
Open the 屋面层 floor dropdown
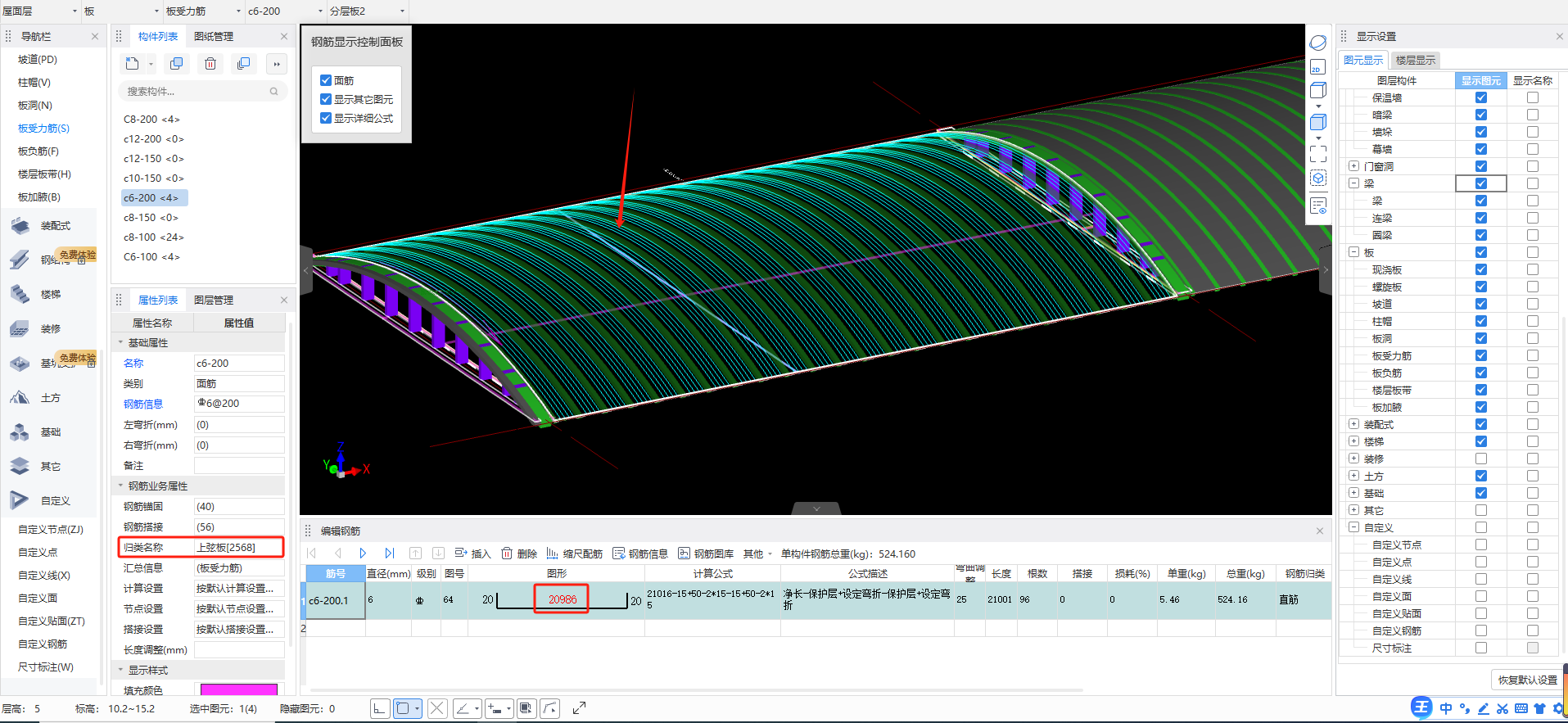pos(40,11)
